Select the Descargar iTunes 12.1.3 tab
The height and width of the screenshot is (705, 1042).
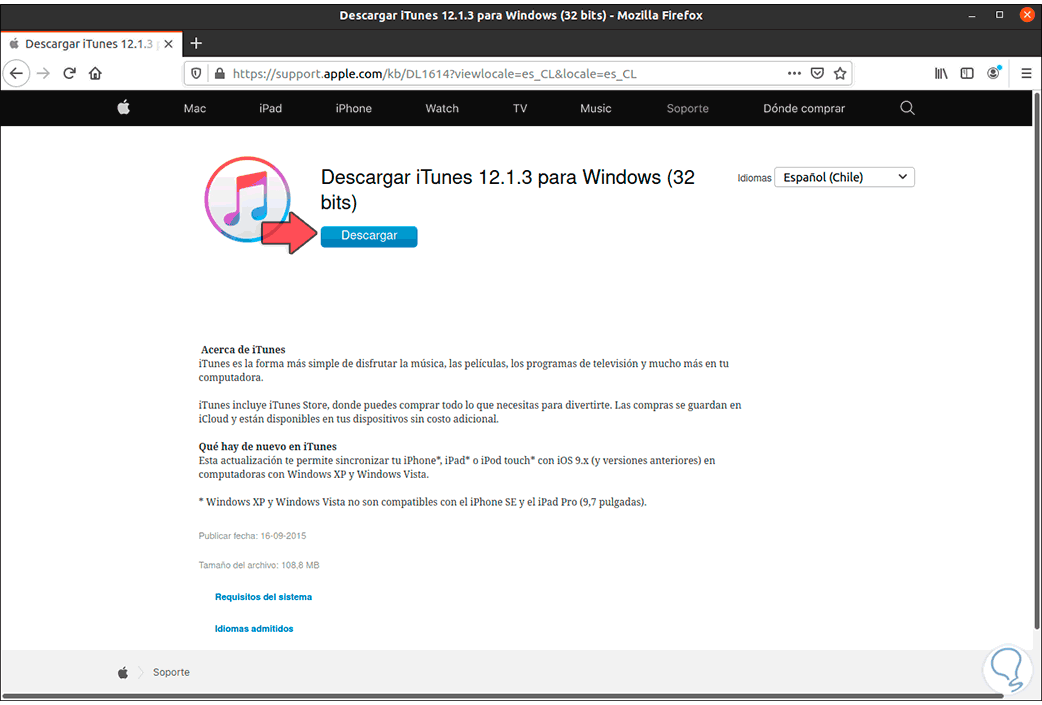(x=90, y=44)
